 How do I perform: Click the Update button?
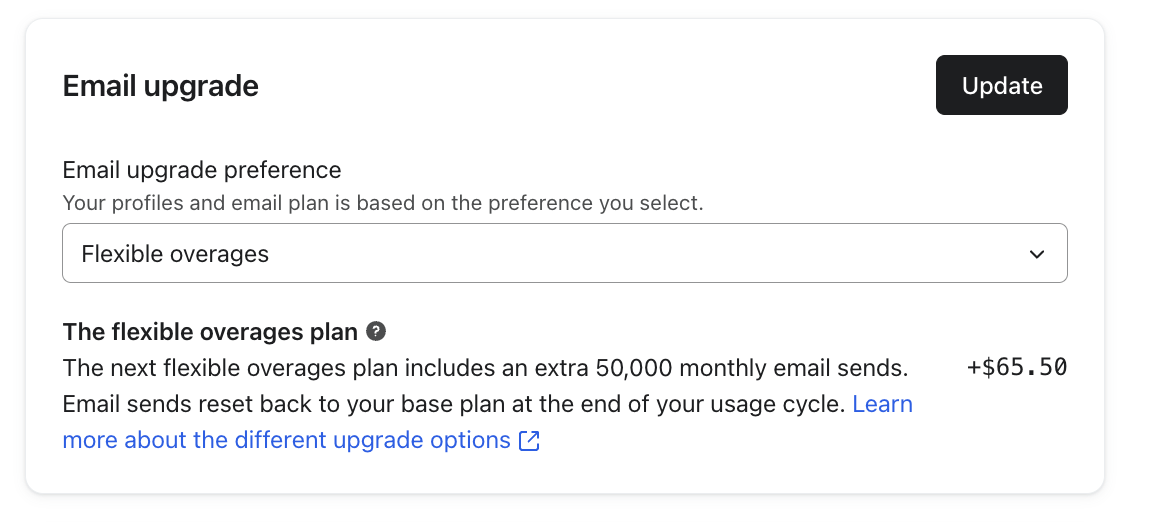coord(1001,86)
